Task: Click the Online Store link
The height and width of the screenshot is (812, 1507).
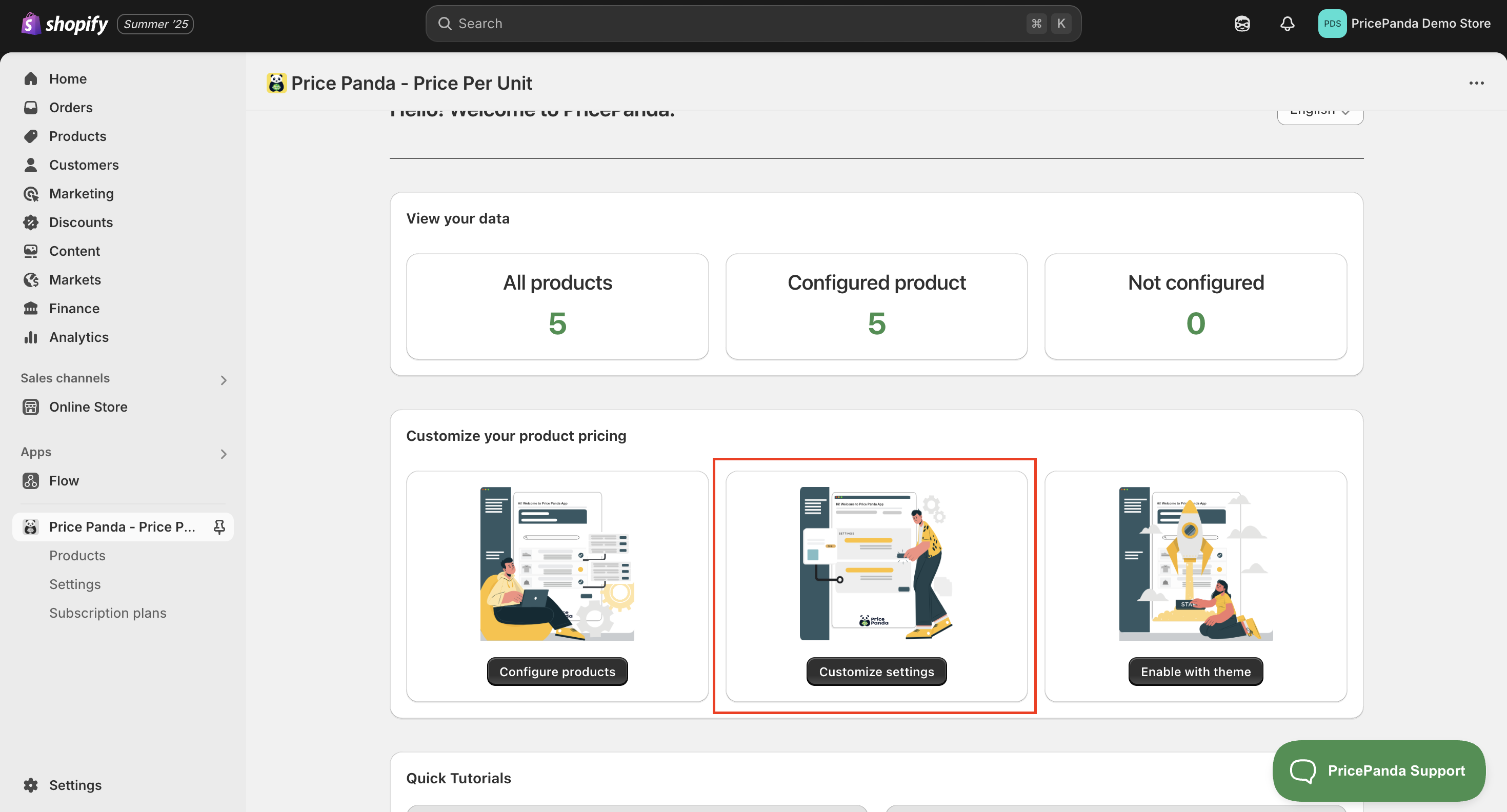Action: point(88,407)
